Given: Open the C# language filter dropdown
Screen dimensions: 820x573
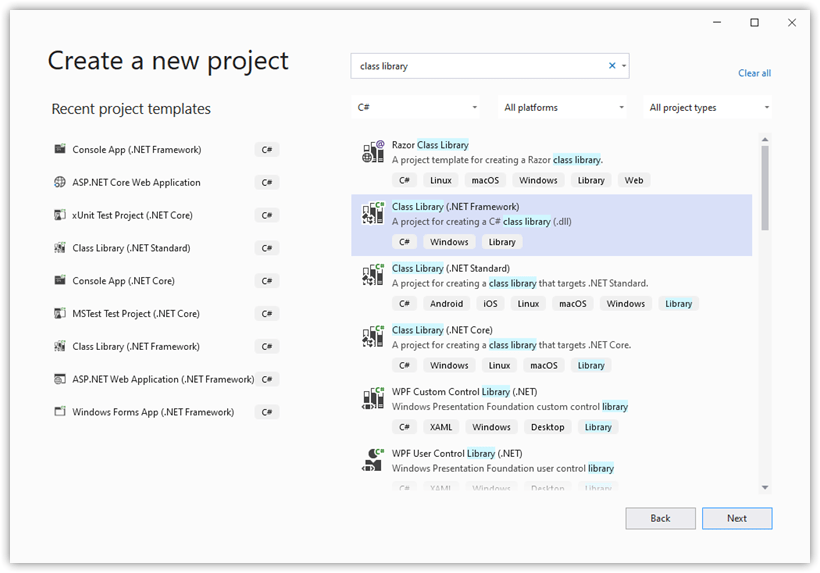Looking at the screenshot, I should [x=416, y=107].
